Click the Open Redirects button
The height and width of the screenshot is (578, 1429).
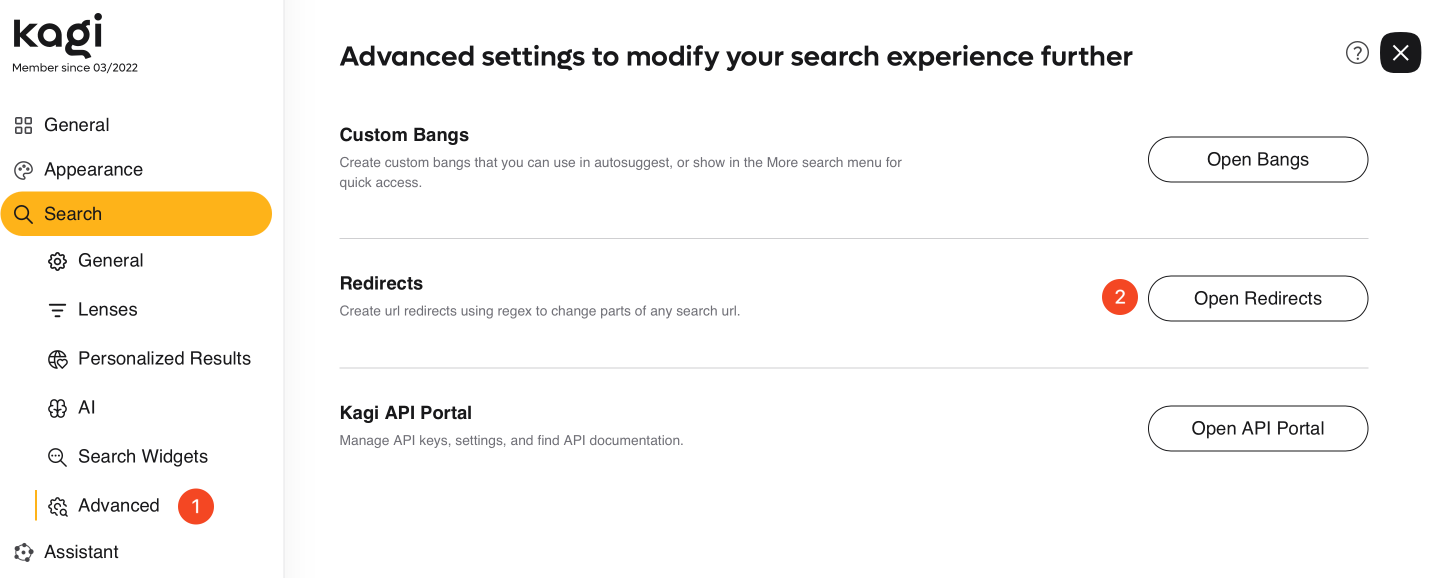[x=1257, y=298]
